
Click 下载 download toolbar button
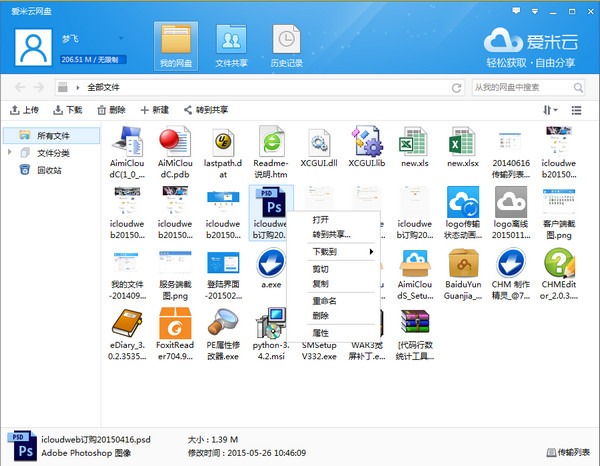tap(68, 109)
